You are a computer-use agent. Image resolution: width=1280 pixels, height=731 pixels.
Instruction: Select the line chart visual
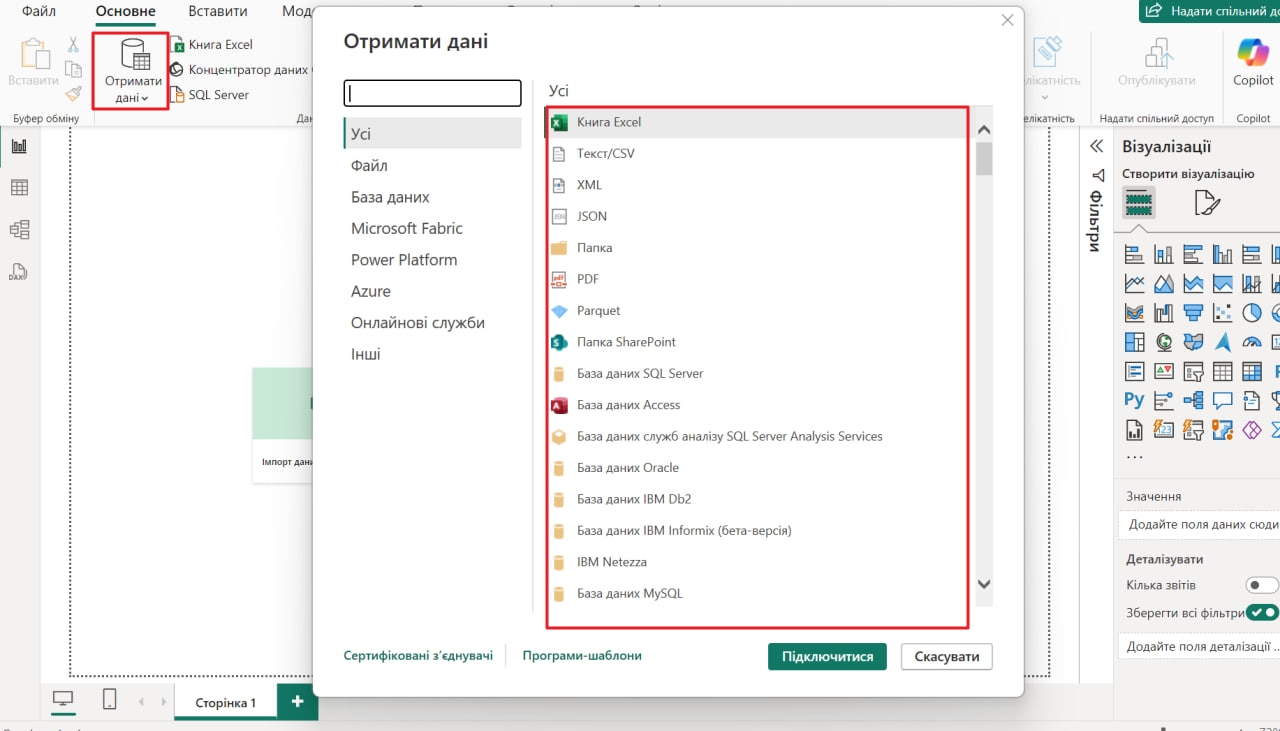click(x=1134, y=284)
